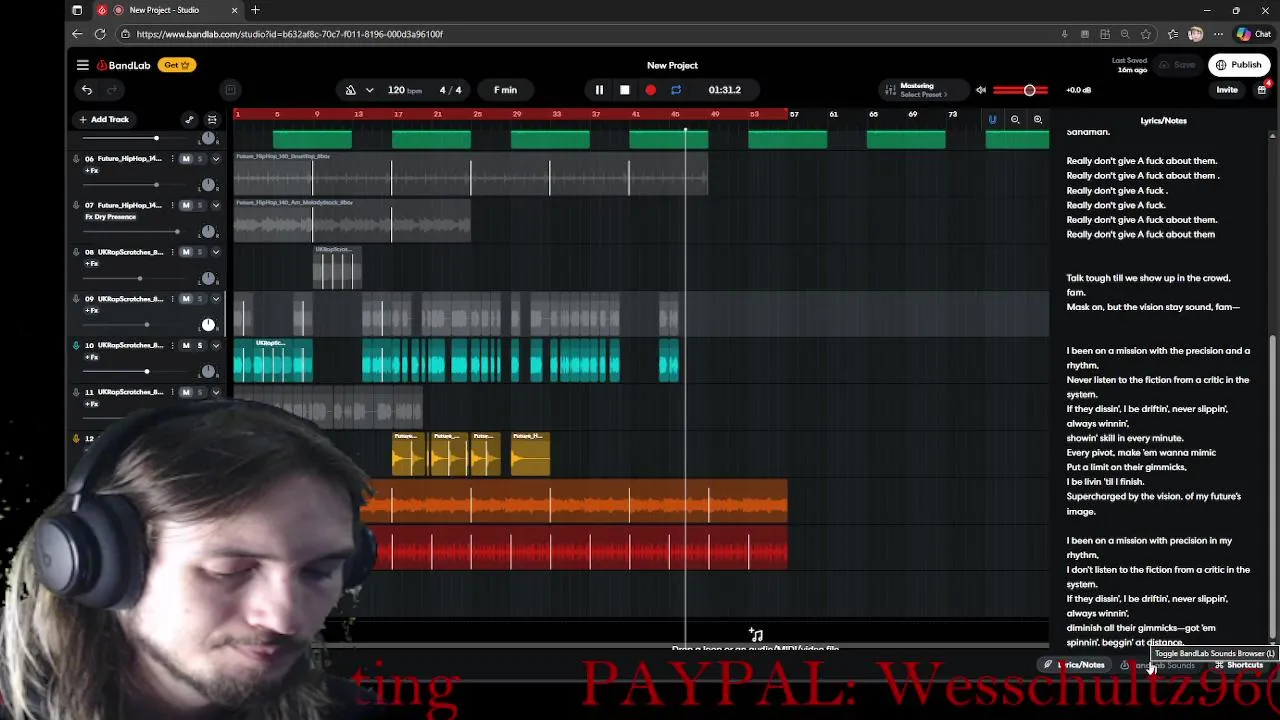Select the cyan clip on track 10
This screenshot has height=720, width=1280.
tap(273, 361)
